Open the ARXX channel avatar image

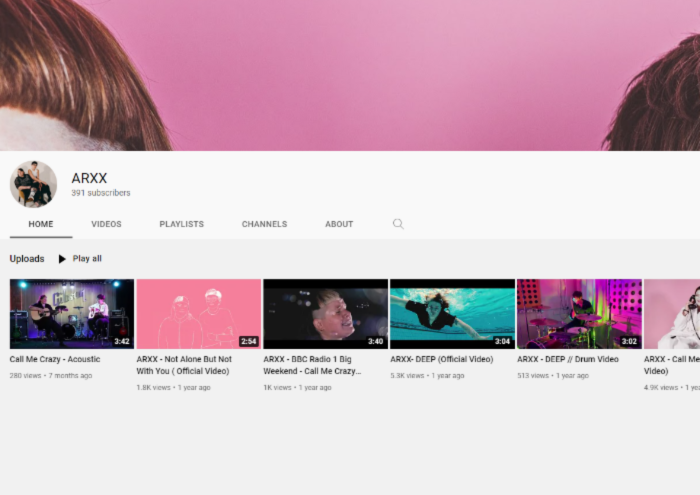pyautogui.click(x=33, y=184)
